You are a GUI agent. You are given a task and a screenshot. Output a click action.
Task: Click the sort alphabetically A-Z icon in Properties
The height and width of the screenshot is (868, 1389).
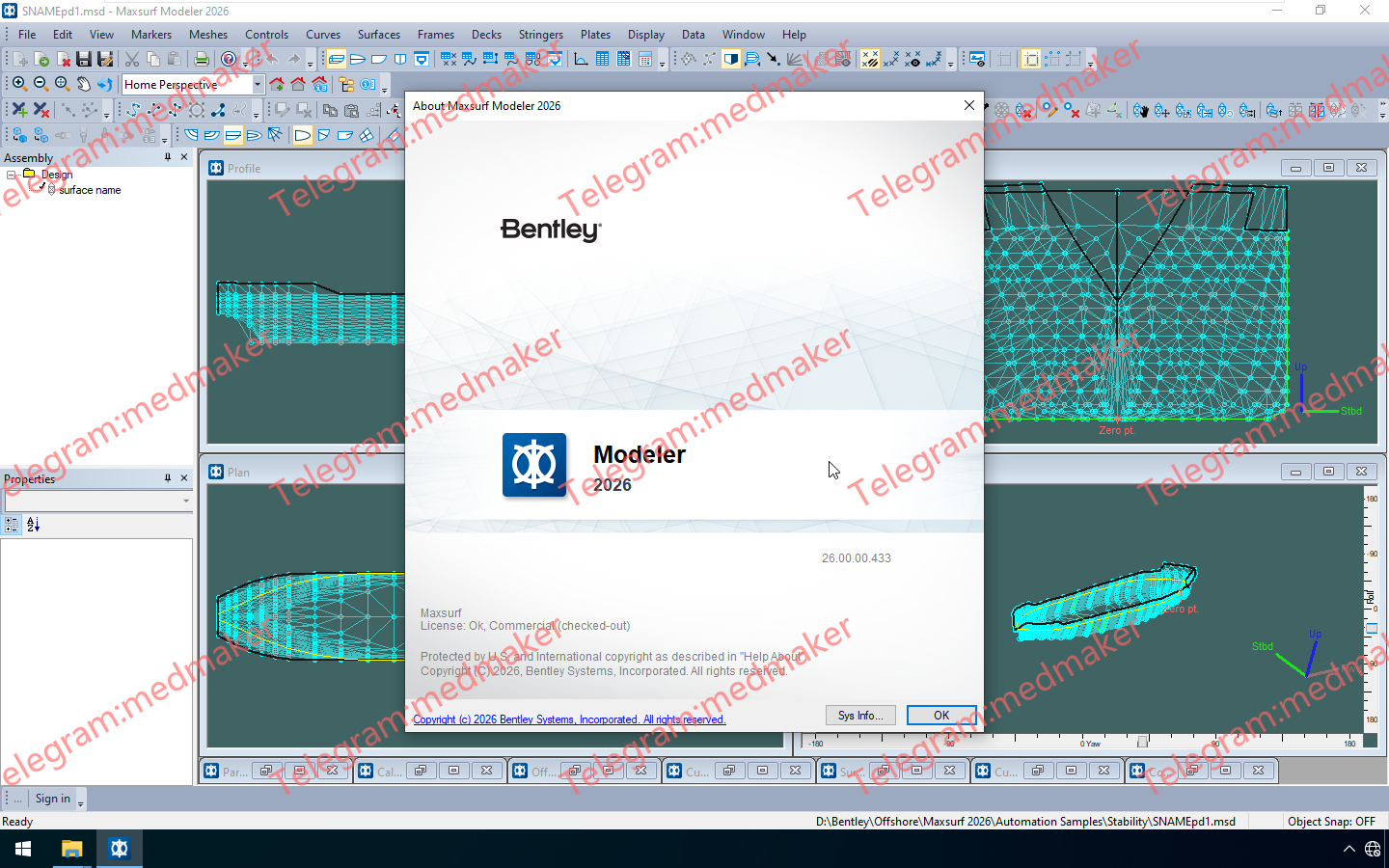34,525
